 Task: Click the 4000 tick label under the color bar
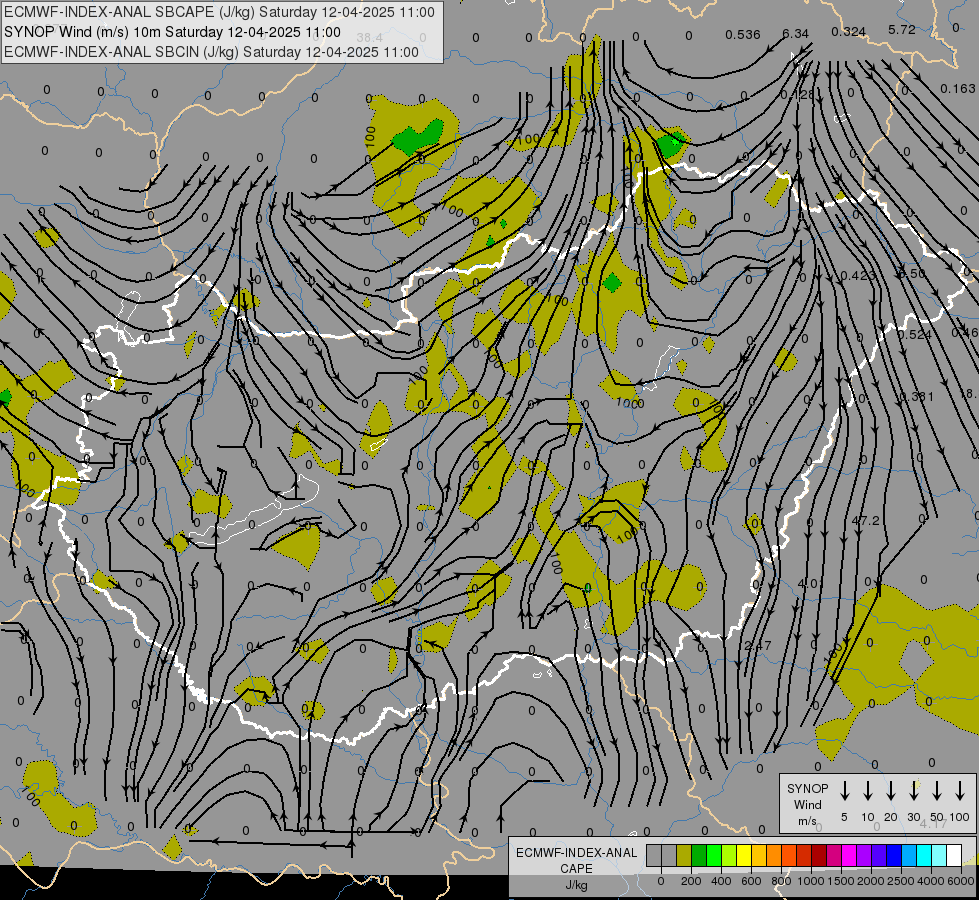(931, 881)
